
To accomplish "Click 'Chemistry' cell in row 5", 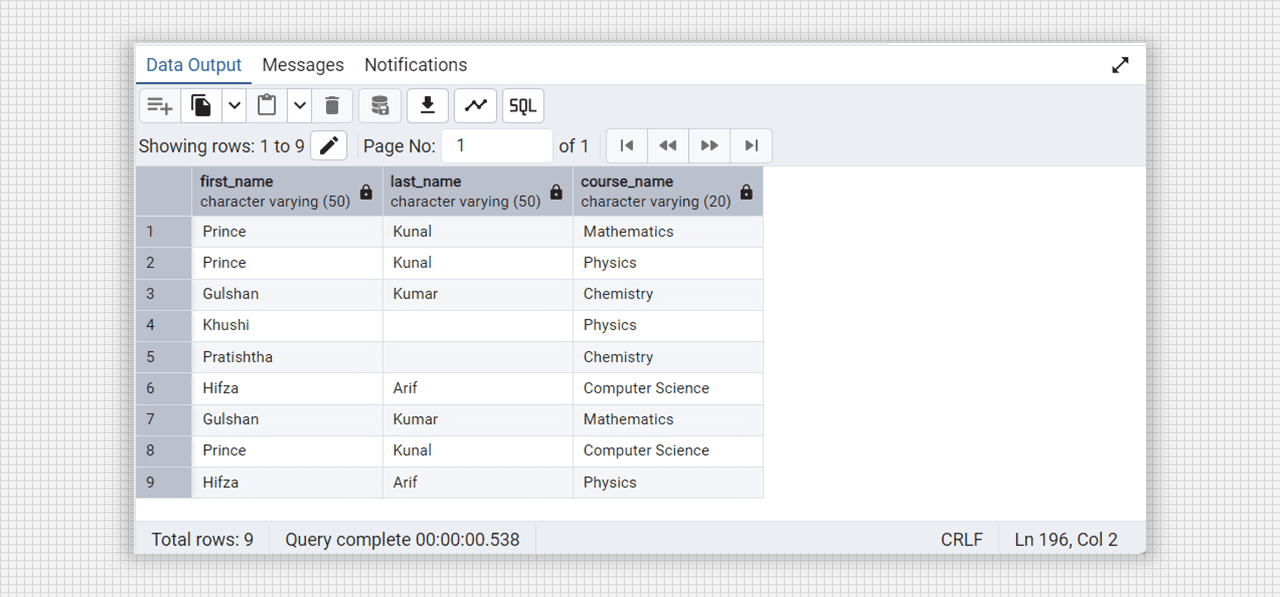I will [x=668, y=357].
